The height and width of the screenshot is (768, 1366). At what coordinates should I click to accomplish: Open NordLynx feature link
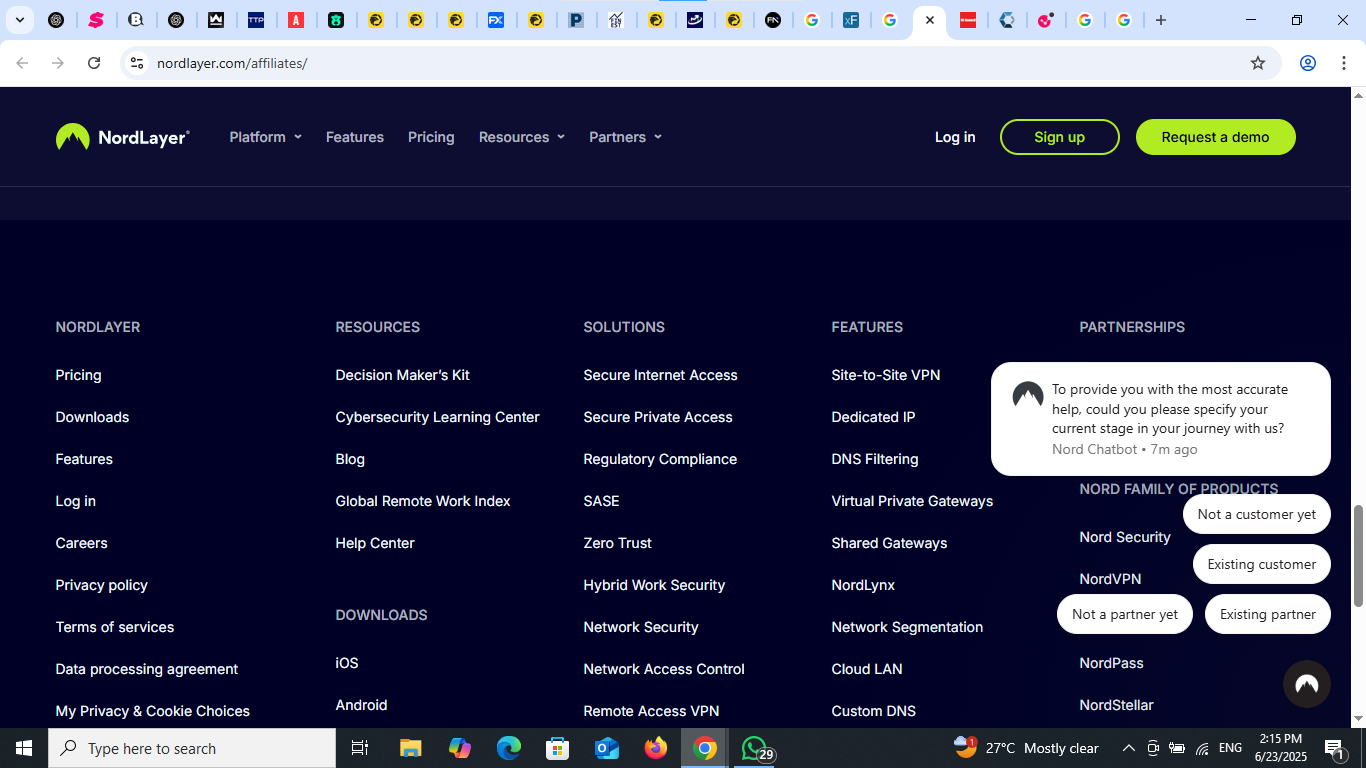tap(863, 585)
